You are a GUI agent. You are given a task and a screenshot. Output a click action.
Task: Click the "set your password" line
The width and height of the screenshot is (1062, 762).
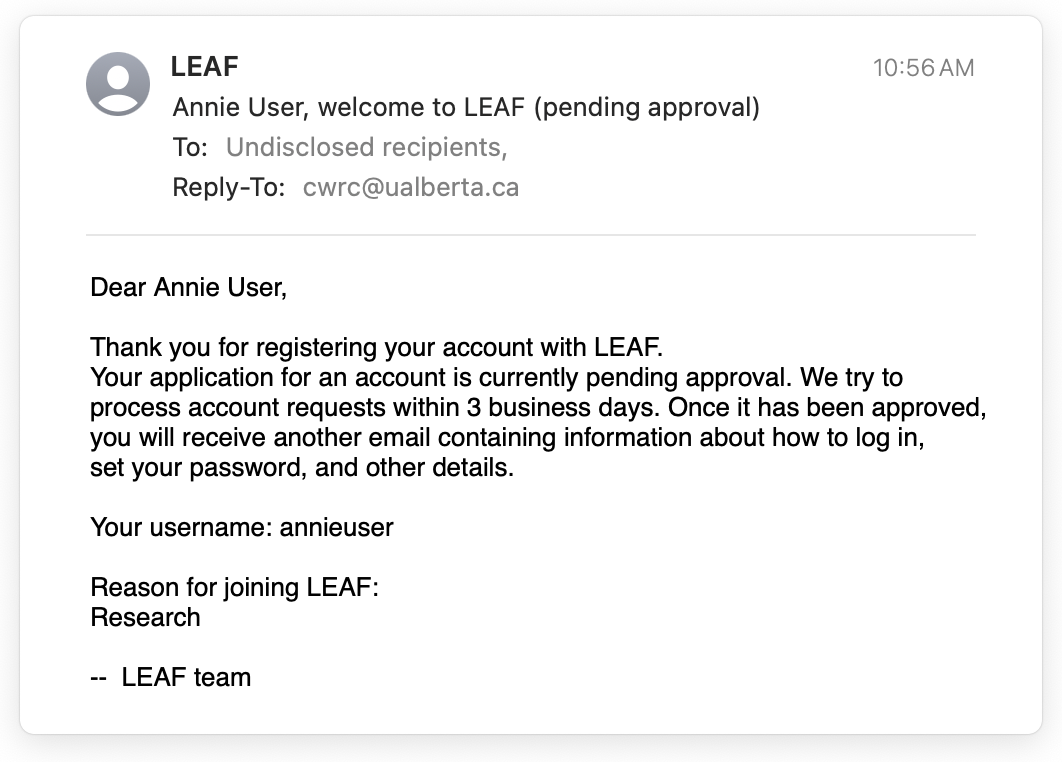(301, 467)
